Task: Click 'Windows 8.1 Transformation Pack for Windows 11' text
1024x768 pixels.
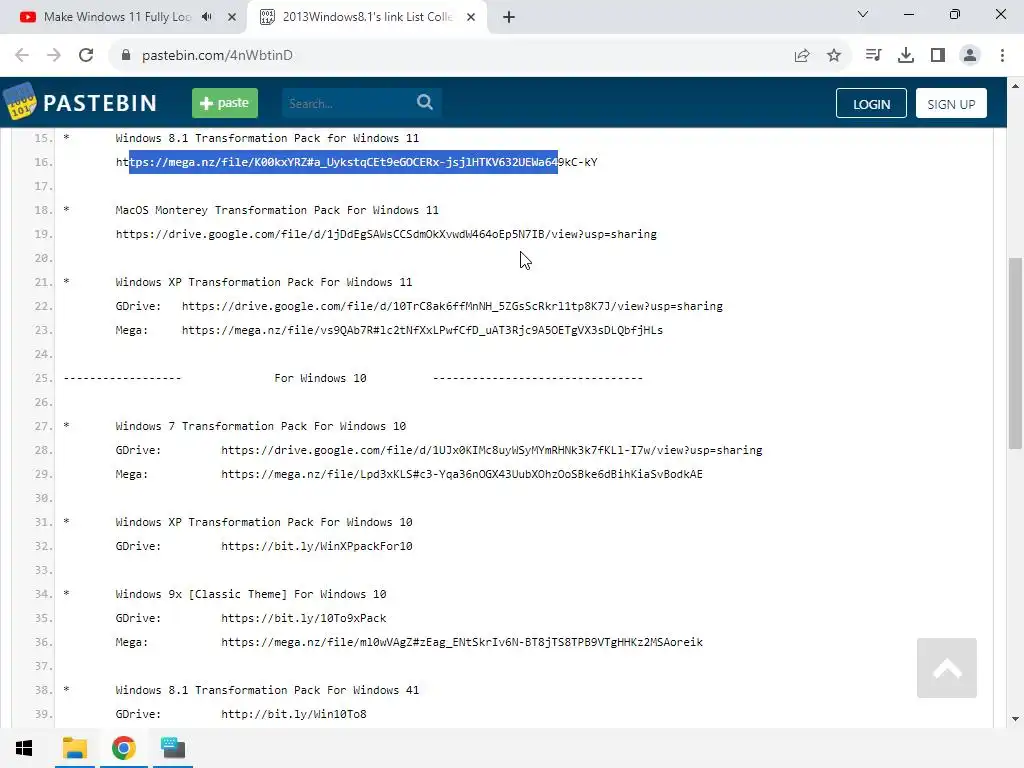Action: point(267,138)
